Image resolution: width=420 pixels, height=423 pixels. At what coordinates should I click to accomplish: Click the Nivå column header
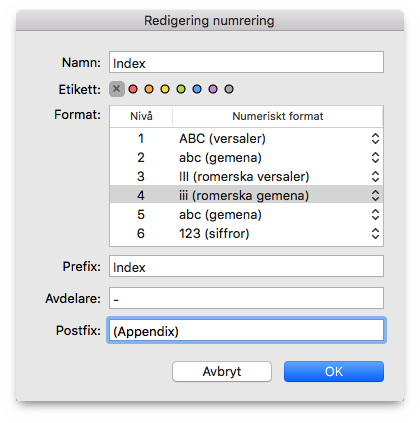tap(141, 116)
